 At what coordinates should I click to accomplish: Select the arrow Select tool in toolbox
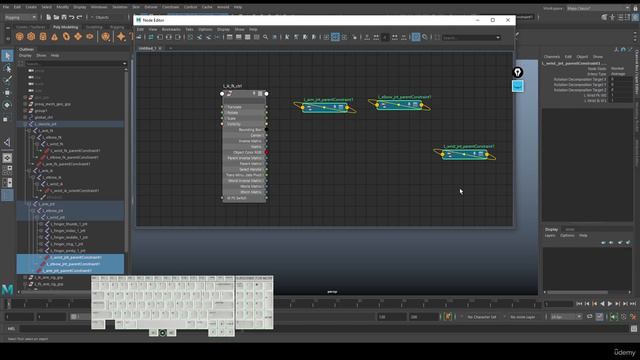pyautogui.click(x=7, y=56)
